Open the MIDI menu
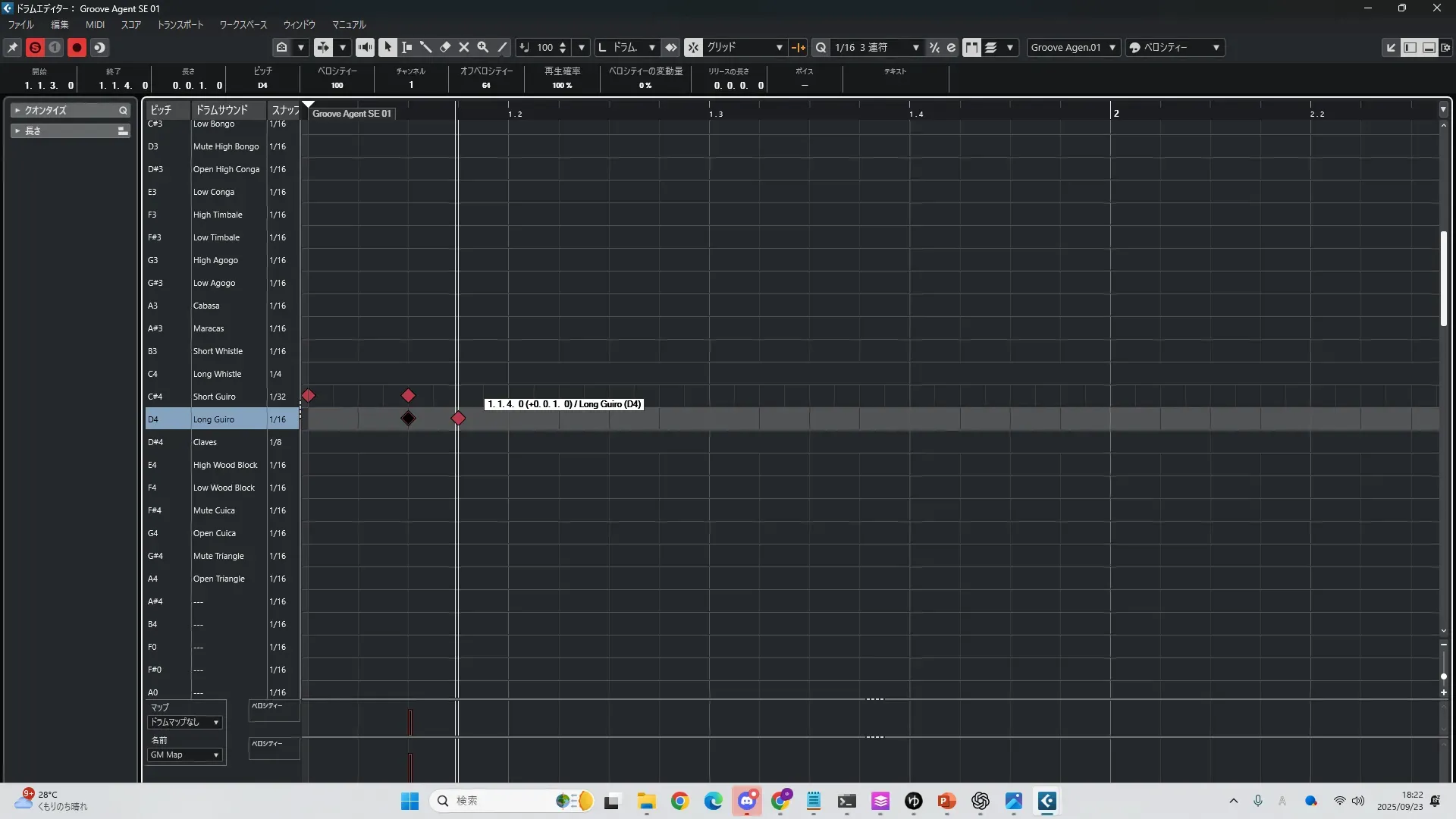 point(95,24)
